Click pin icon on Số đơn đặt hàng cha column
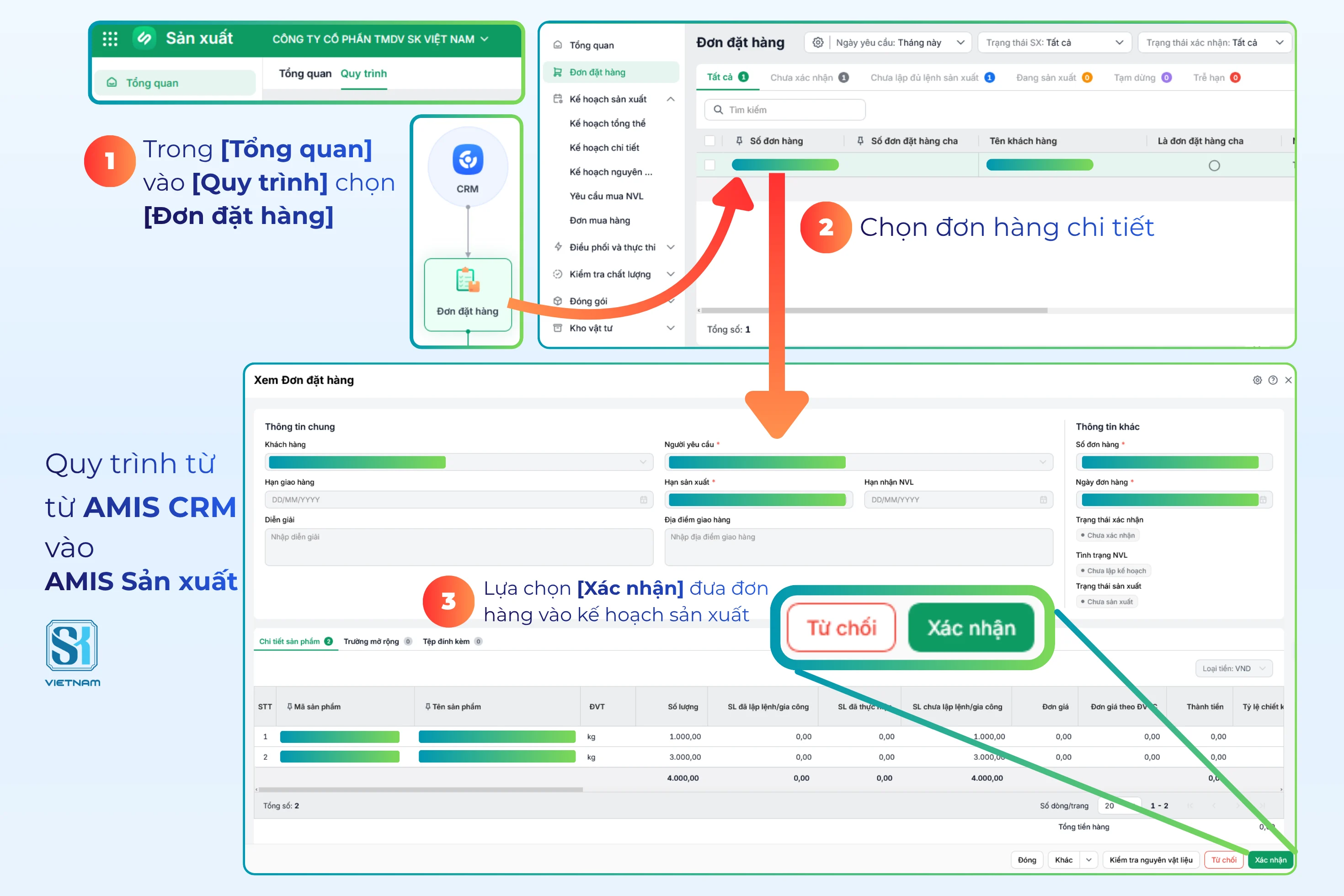Viewport: 1344px width, 896px height. click(860, 141)
